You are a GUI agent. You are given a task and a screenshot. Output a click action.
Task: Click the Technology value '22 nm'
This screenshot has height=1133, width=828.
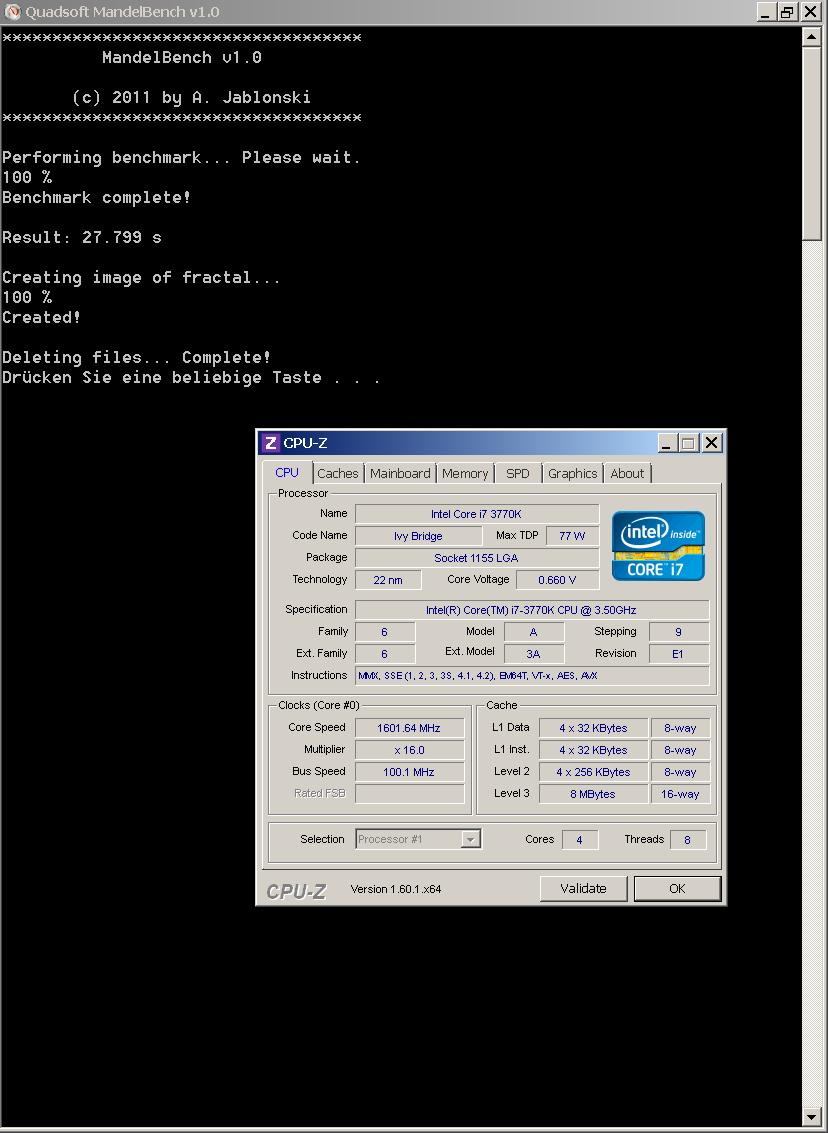tap(388, 580)
